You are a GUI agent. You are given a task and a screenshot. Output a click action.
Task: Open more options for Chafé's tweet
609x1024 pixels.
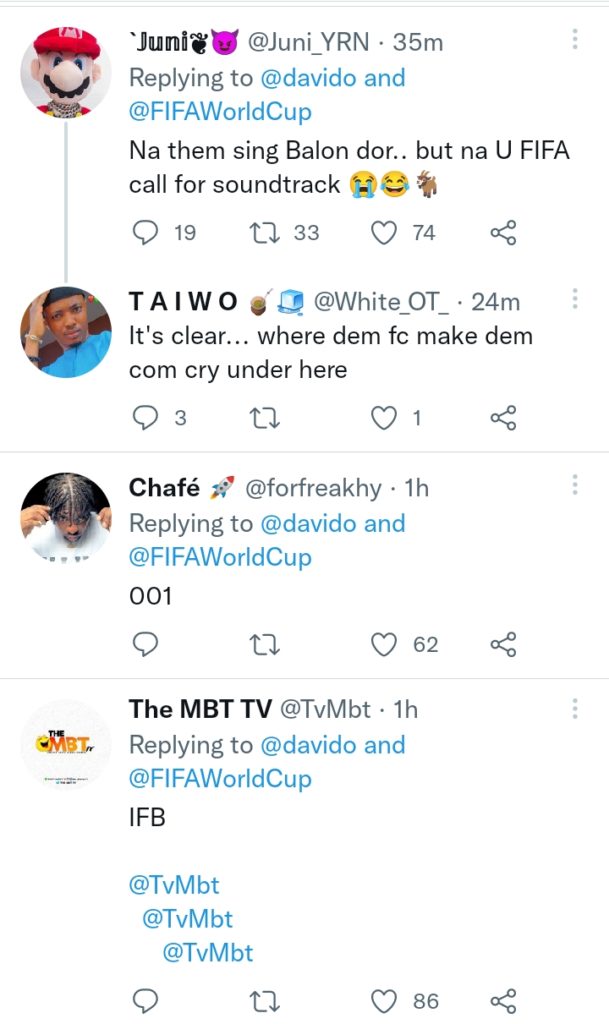pyautogui.click(x=575, y=485)
